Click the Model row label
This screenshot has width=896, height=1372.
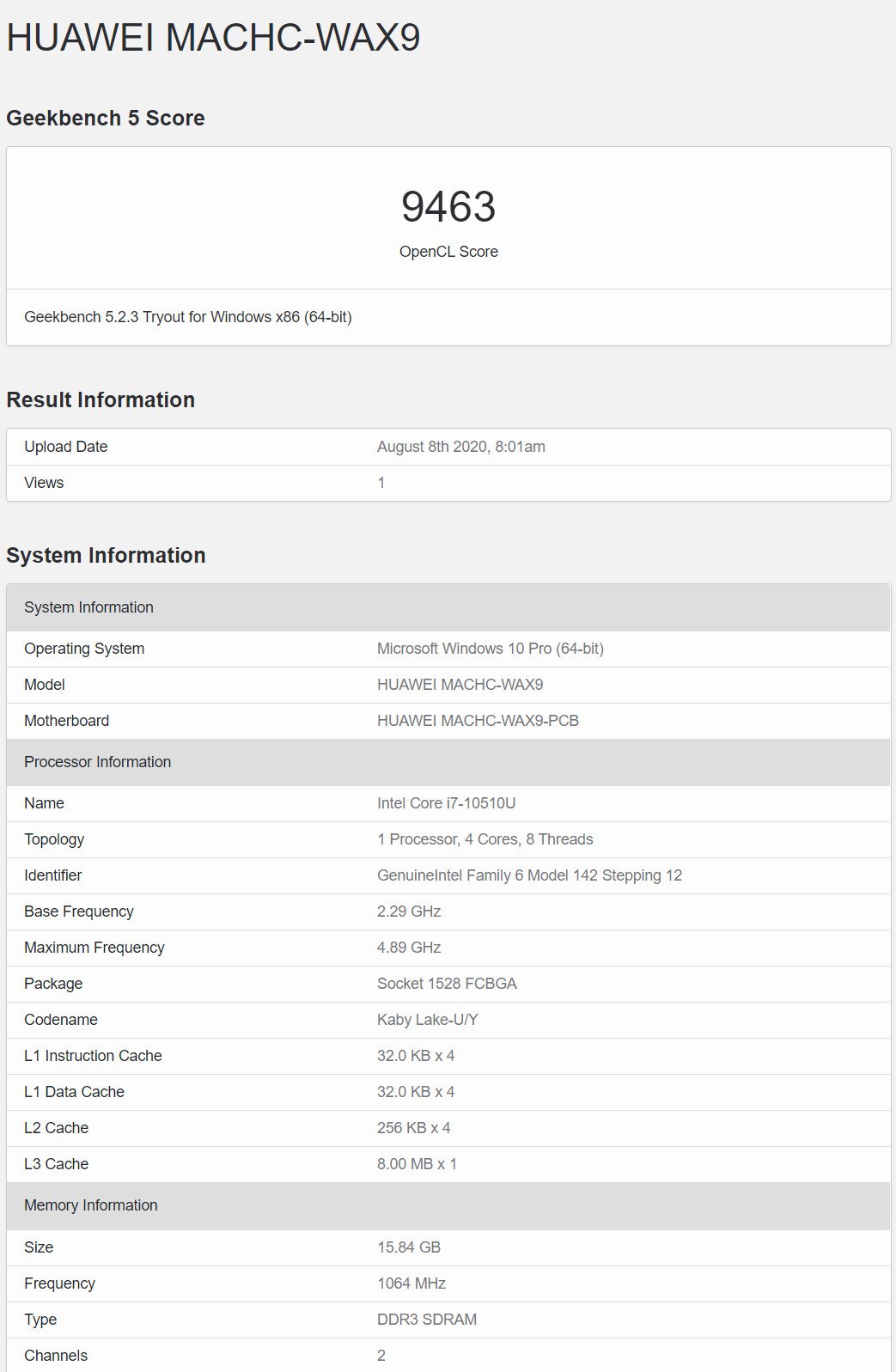[45, 685]
